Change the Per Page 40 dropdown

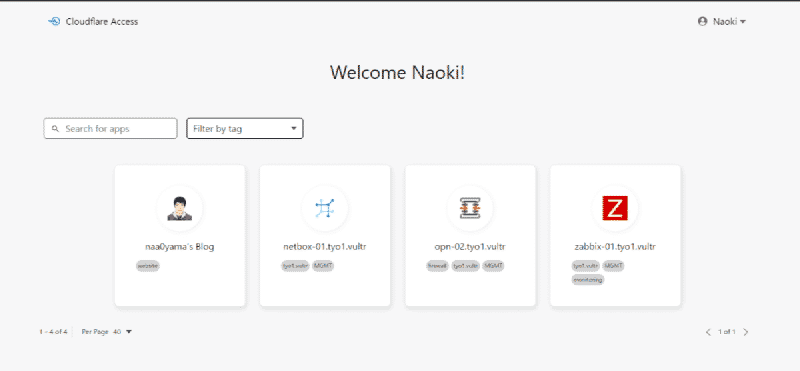(x=122, y=332)
